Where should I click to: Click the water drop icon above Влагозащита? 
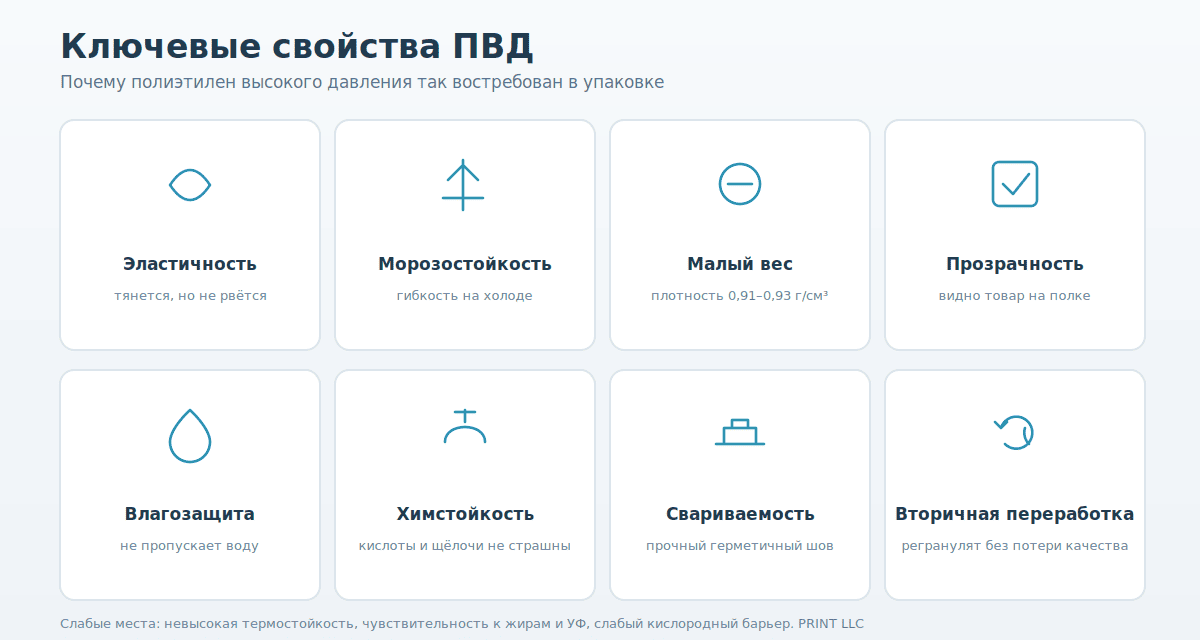(x=190, y=435)
